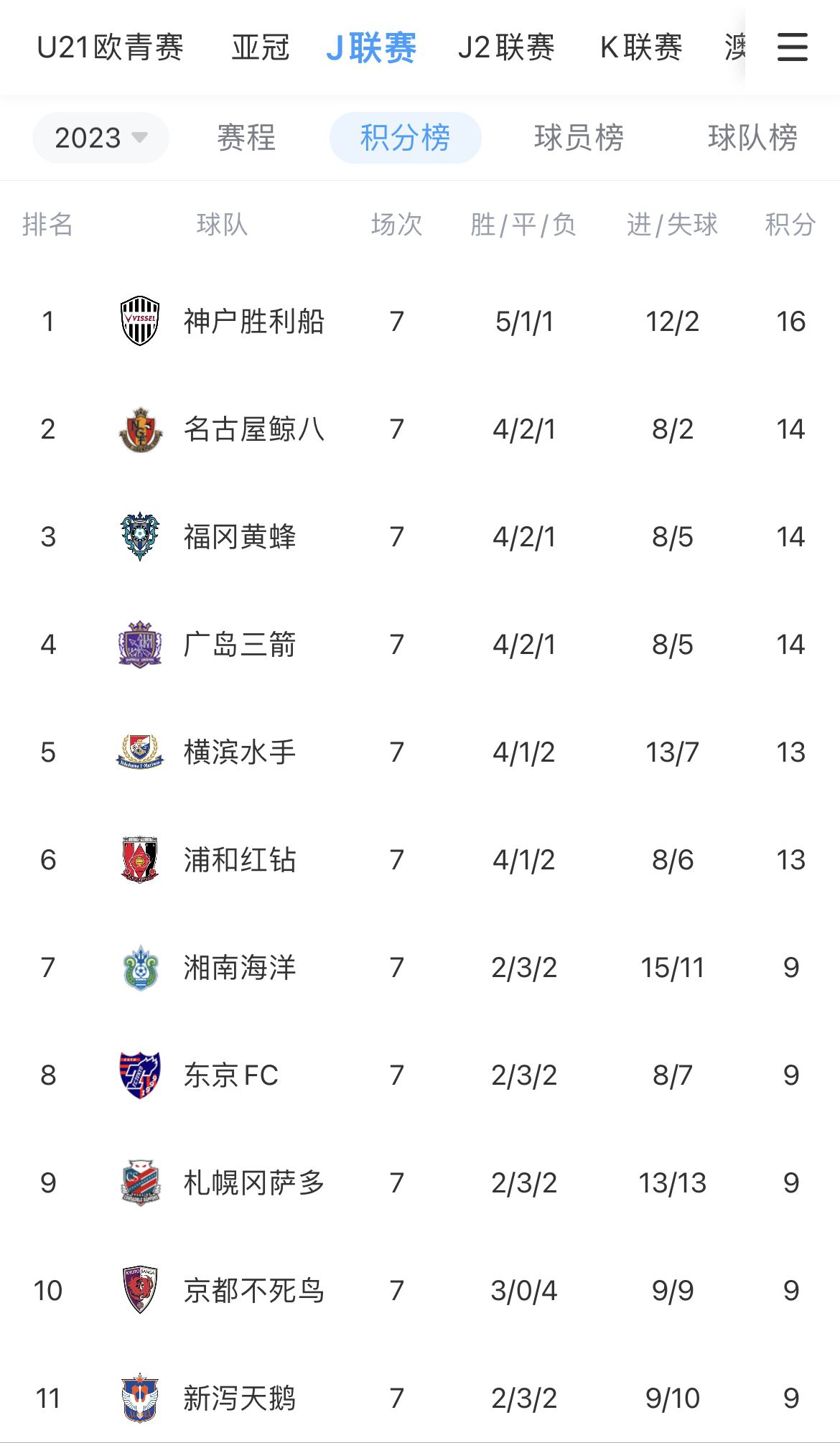
Task: Open the 2023 season dropdown
Action: pyautogui.click(x=101, y=138)
